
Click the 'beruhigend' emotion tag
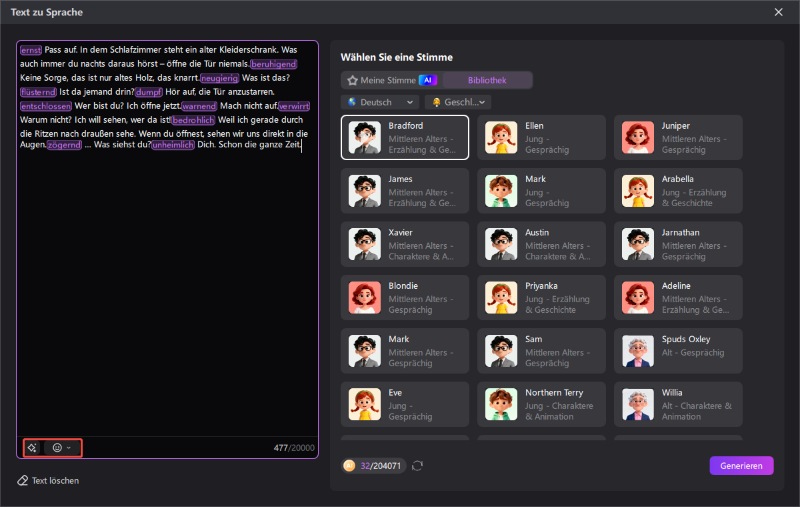coord(273,64)
